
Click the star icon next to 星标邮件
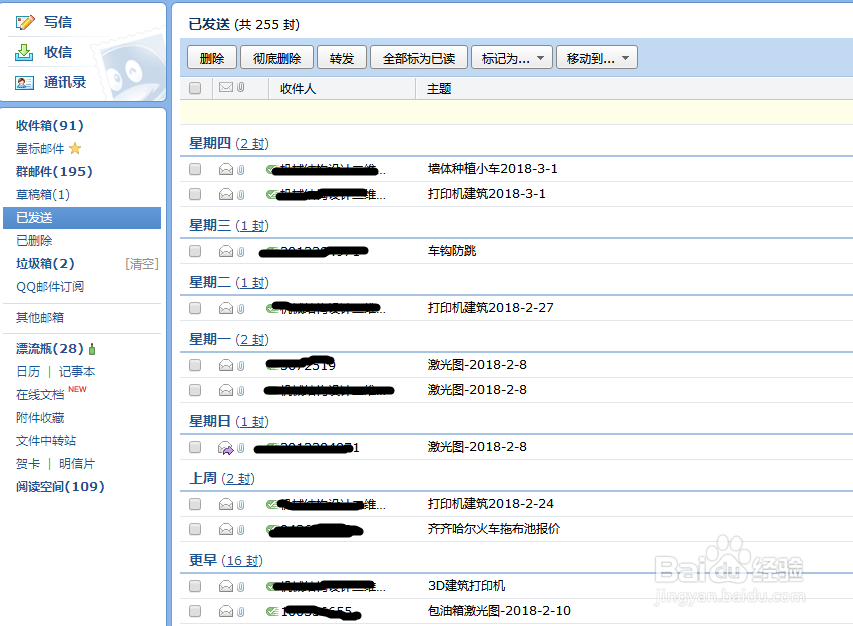(75, 148)
